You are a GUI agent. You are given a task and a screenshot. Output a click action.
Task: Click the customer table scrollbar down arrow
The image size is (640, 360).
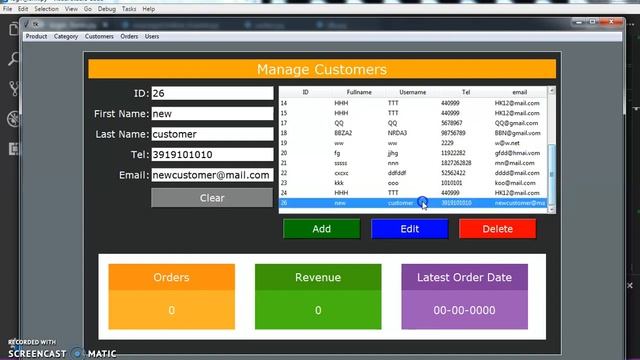(551, 209)
